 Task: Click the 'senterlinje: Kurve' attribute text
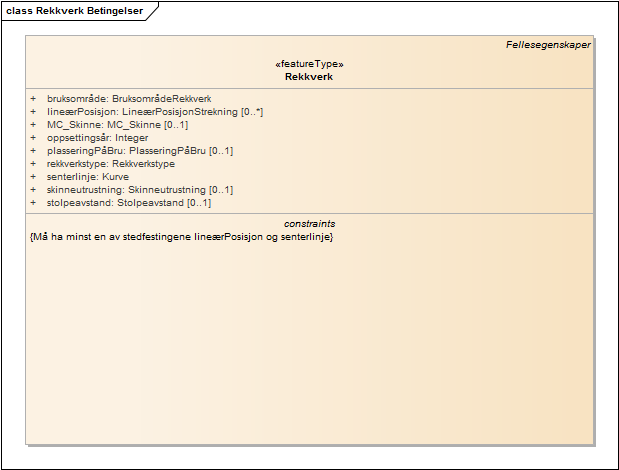[x=88, y=177]
